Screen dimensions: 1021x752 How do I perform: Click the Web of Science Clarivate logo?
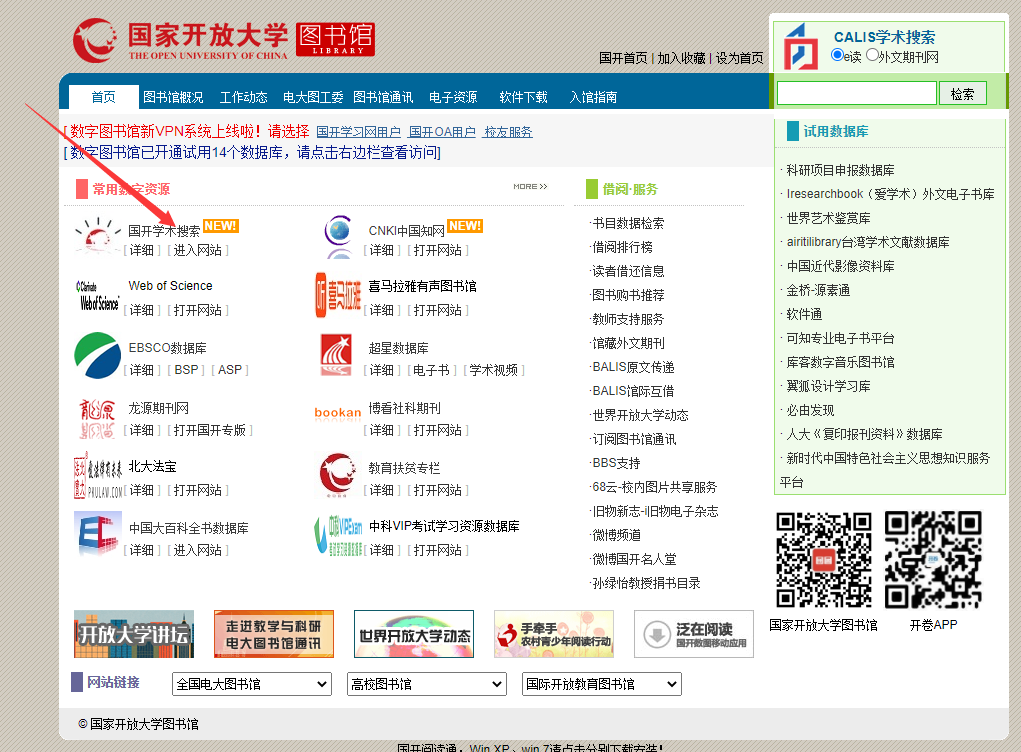click(98, 296)
